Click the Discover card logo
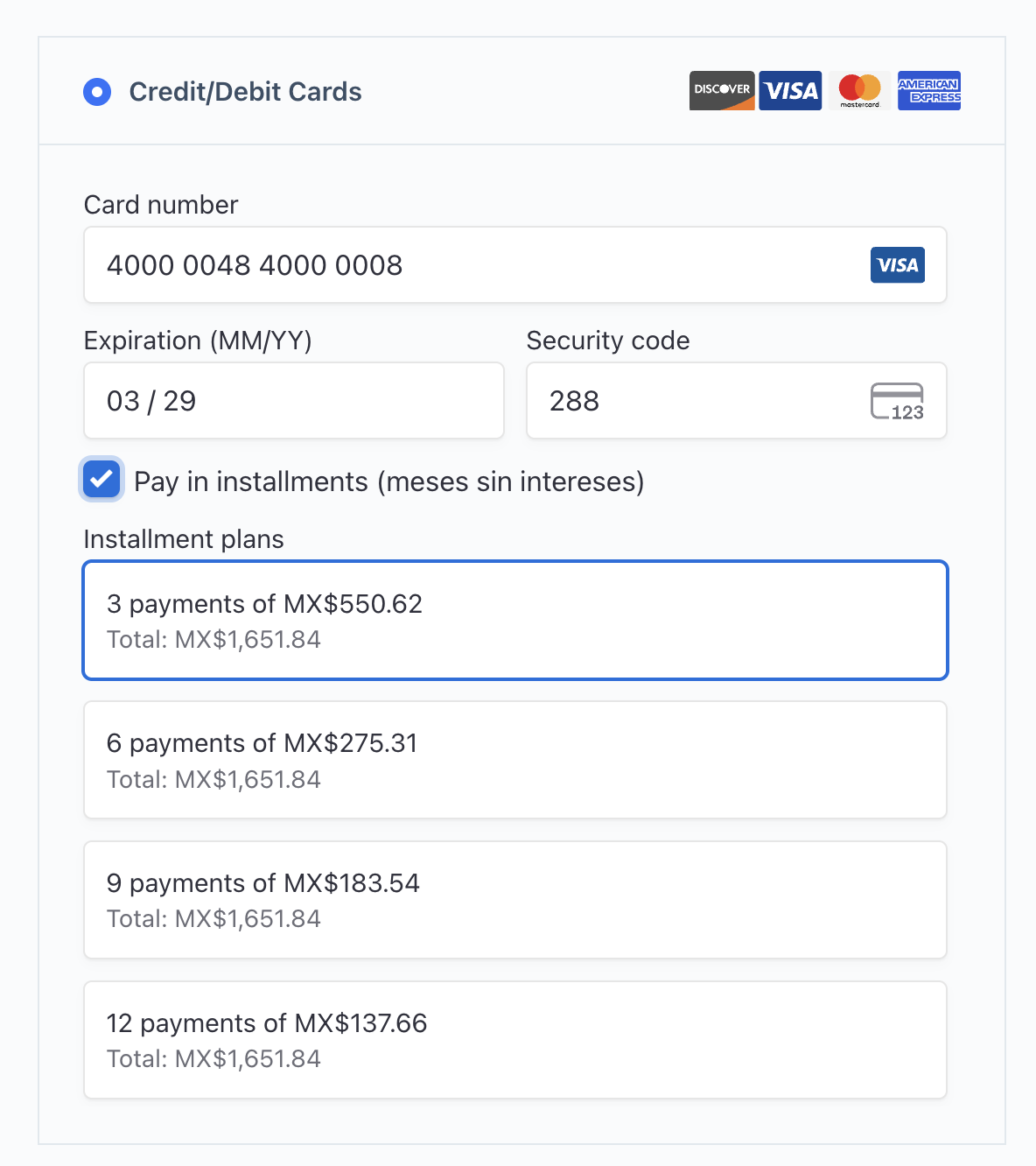 [721, 90]
